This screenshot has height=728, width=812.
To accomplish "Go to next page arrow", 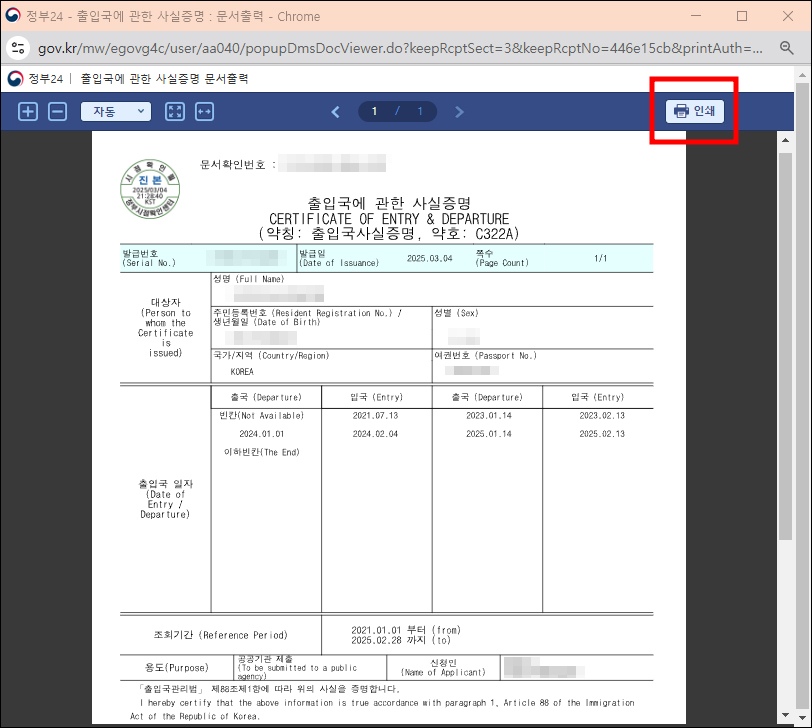I will click(459, 112).
